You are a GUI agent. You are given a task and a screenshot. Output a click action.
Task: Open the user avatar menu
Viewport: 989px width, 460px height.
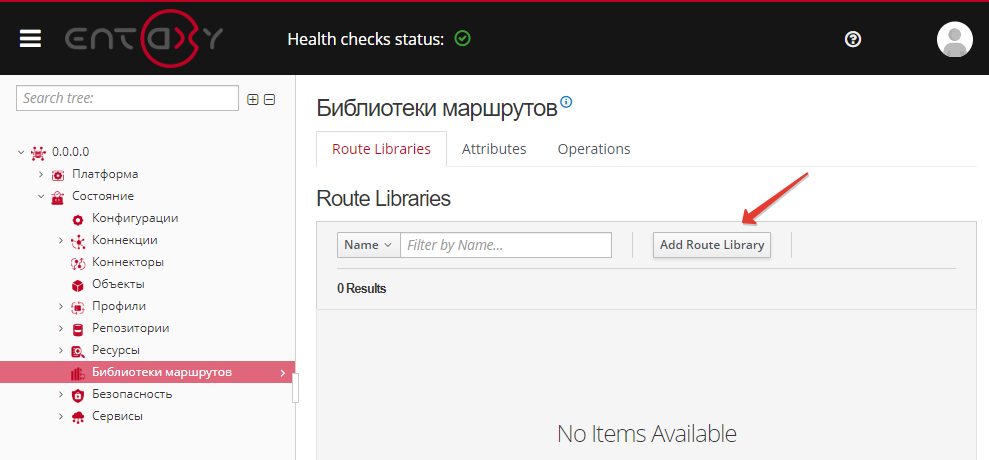point(954,39)
